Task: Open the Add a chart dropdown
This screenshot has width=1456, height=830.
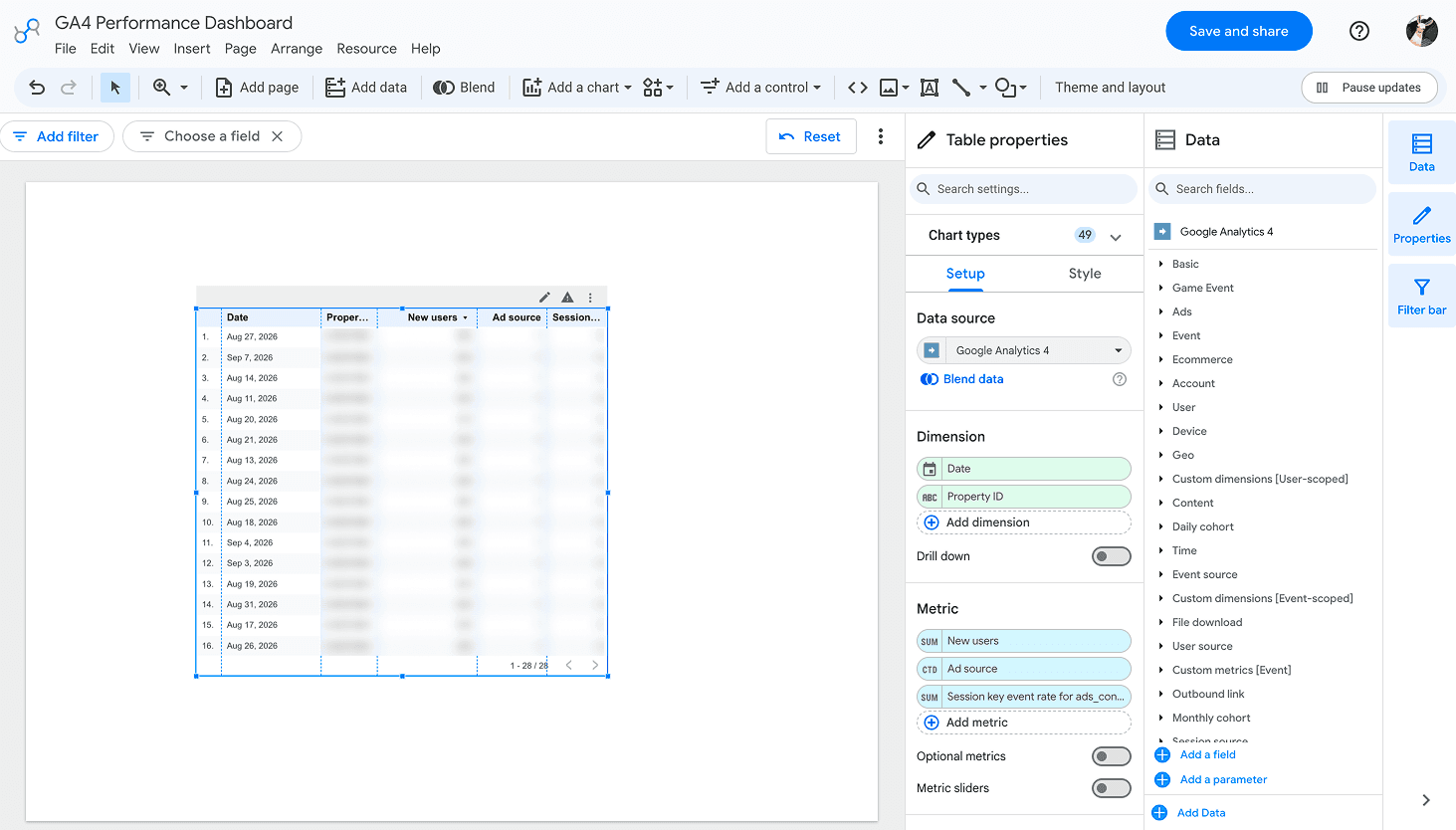Action: tap(577, 88)
